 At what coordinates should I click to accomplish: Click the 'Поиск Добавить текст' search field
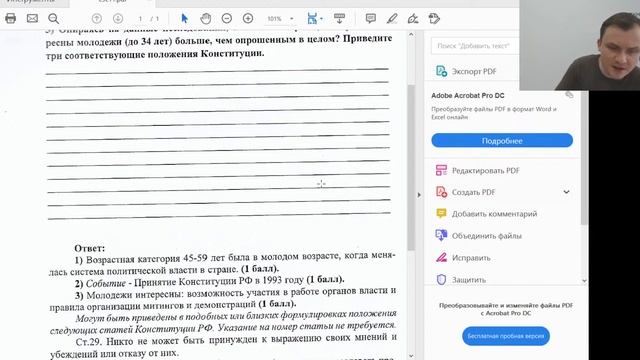click(476, 46)
